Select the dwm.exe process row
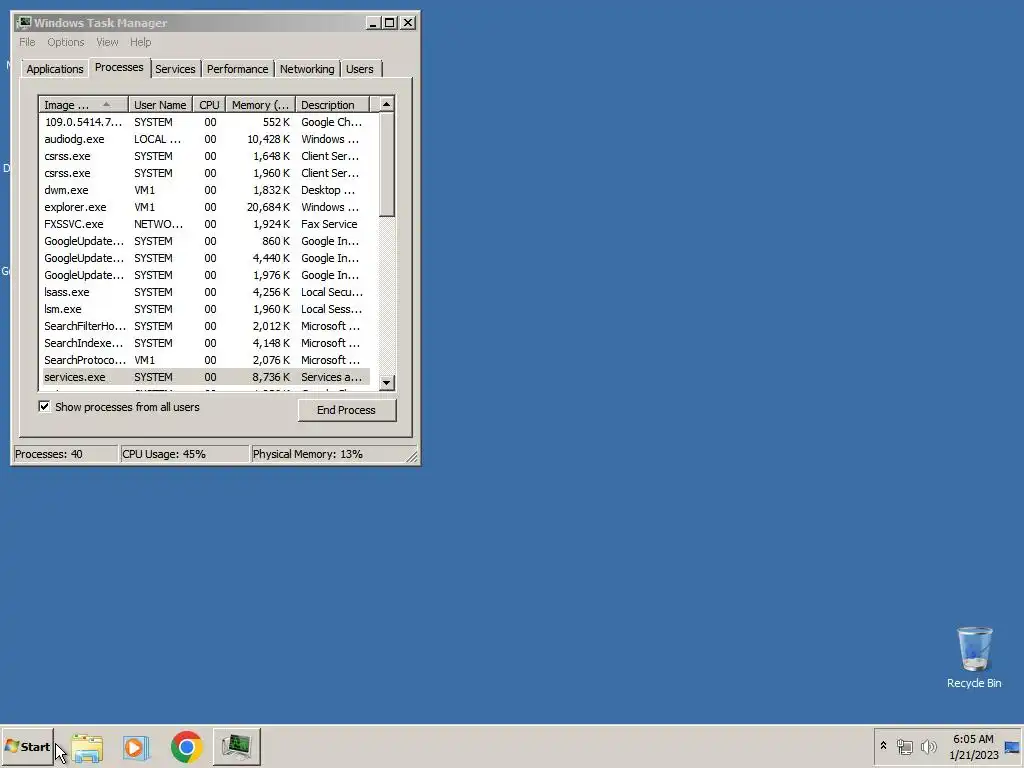 point(206,190)
